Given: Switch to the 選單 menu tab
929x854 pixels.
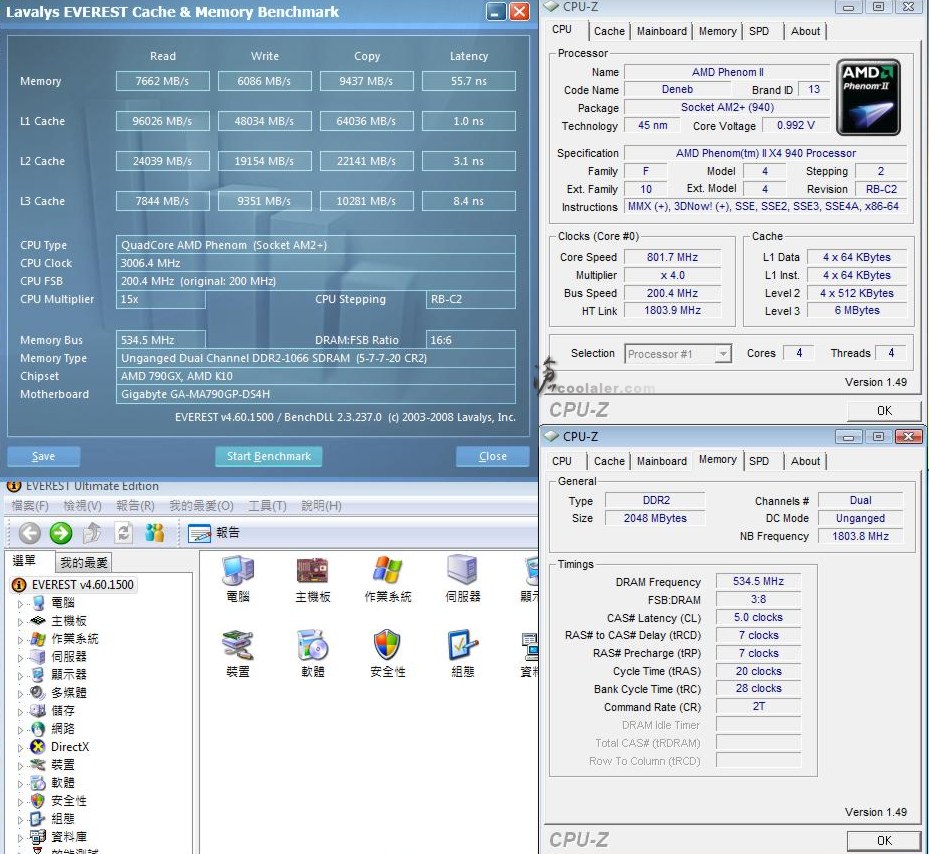Looking at the screenshot, I should click(x=24, y=561).
